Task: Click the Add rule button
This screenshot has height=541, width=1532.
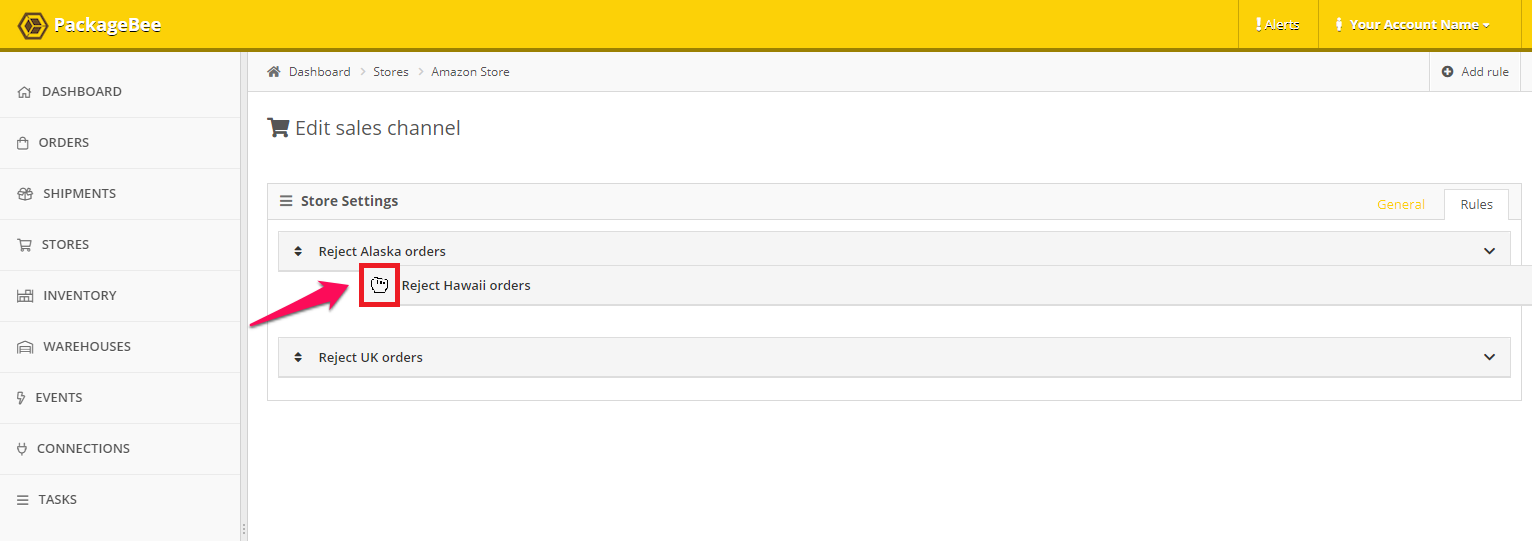Action: (1475, 72)
